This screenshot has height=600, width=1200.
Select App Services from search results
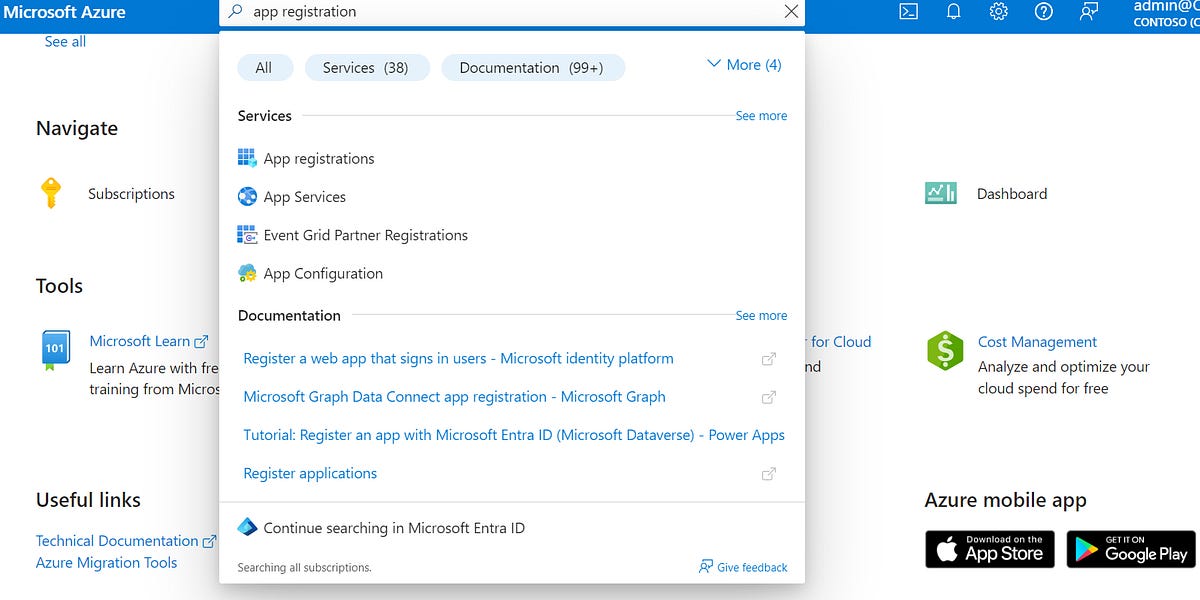coord(304,196)
